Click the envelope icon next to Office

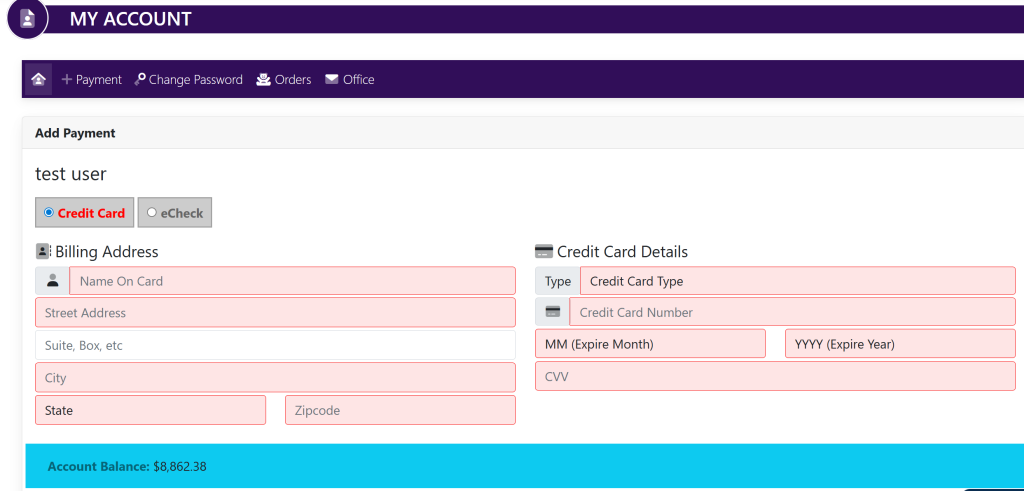(332, 80)
